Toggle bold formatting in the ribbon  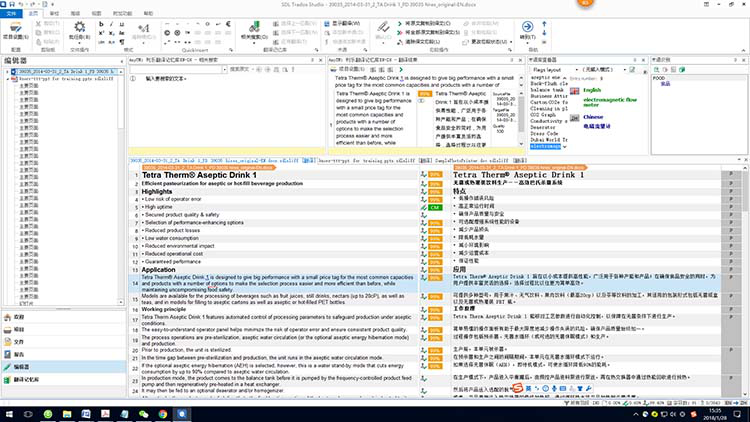point(101,24)
